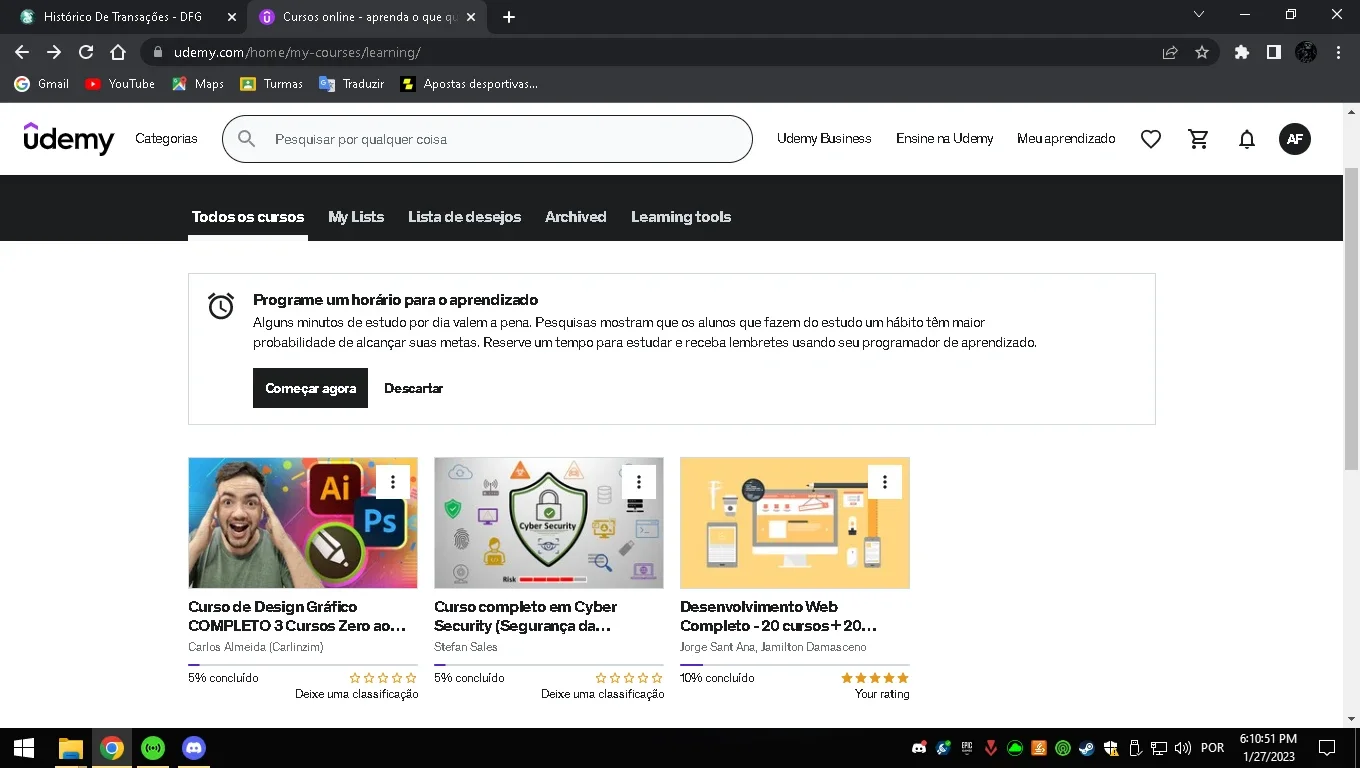Open the wishlist heart icon
Image resolution: width=1360 pixels, height=768 pixels.
click(1151, 139)
